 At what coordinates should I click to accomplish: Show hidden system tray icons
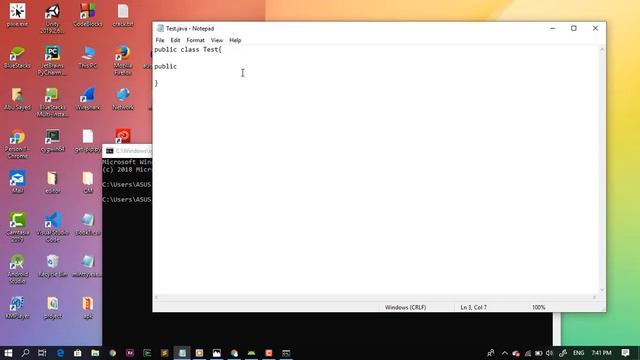point(504,353)
